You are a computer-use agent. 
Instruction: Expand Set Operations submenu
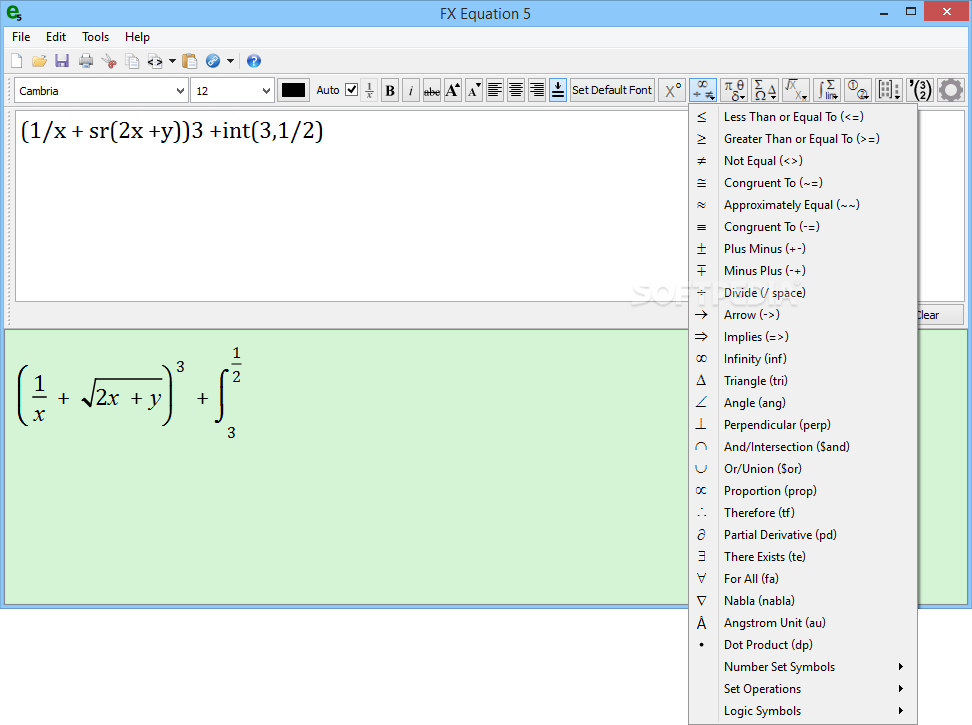[803, 688]
